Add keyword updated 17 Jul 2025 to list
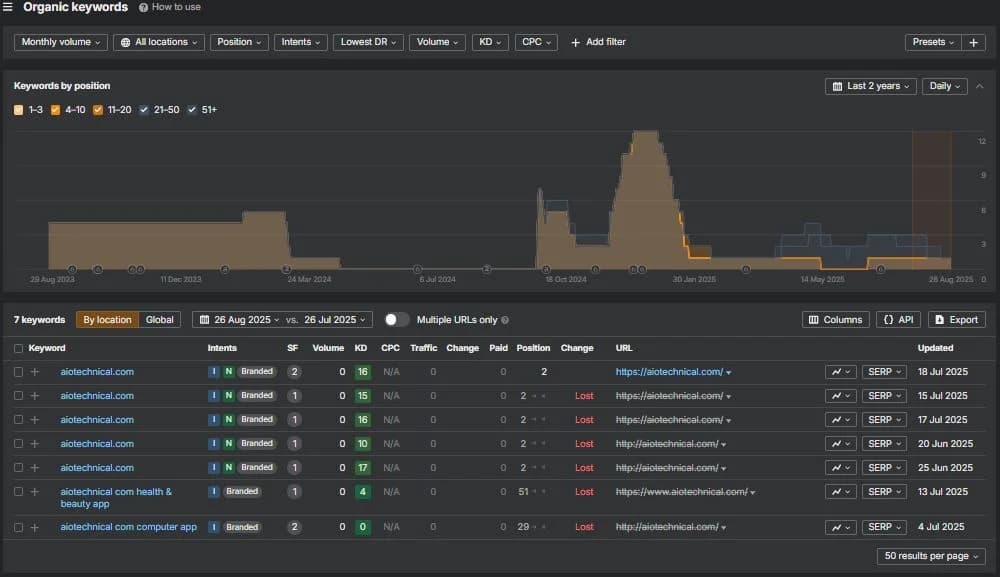Screen dimensions: 1000x577 (x=34, y=420)
